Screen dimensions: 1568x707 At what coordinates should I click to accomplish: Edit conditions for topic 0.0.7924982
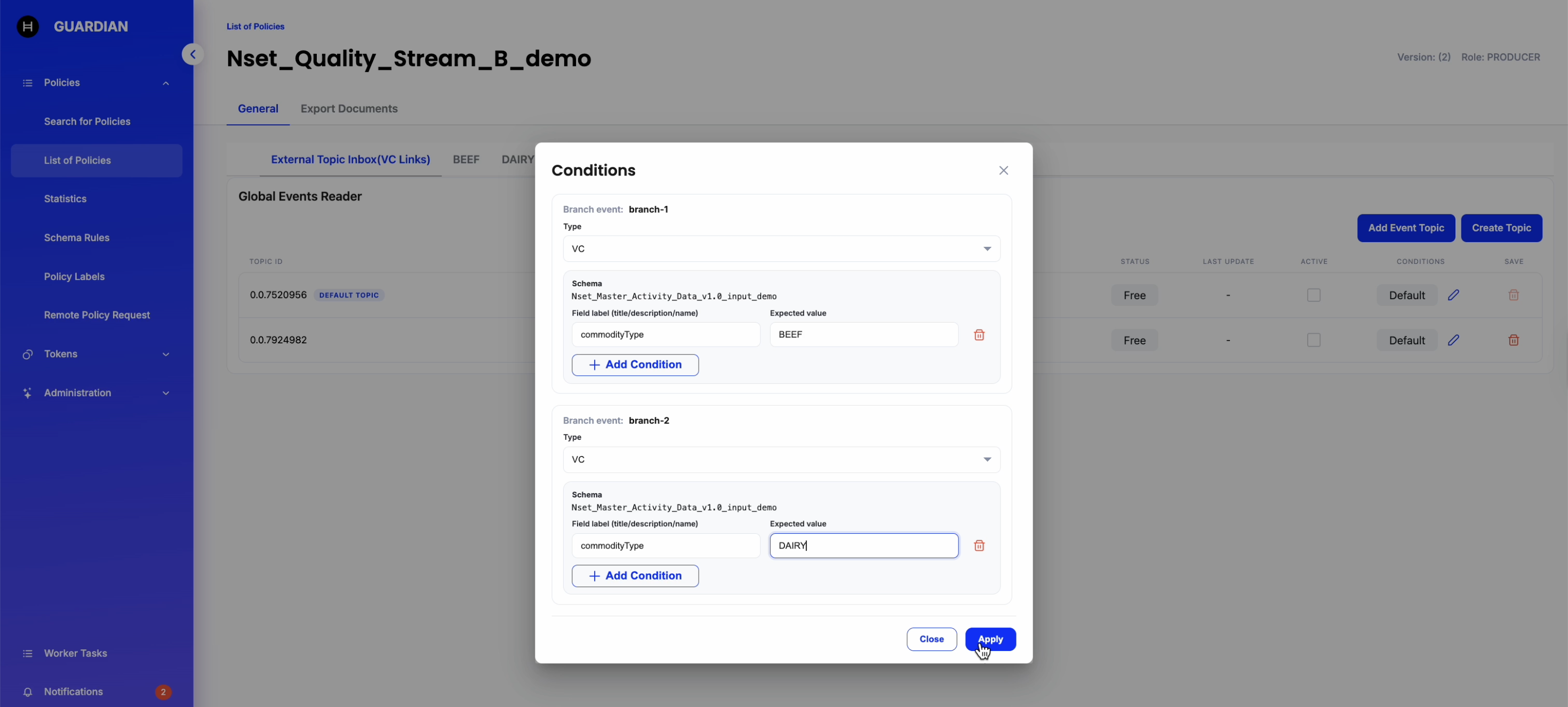[1453, 340]
